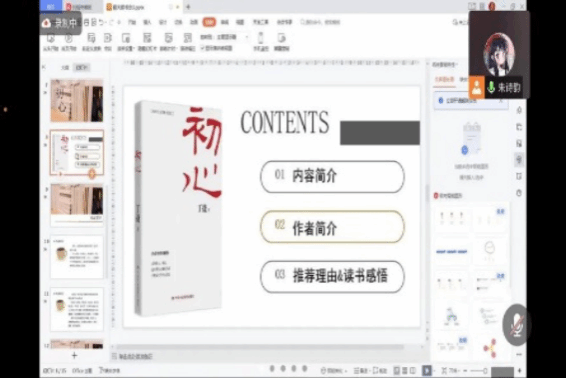The height and width of the screenshot is (378, 566).
Task: Switch to the outline tab in slide panel
Action: [65, 68]
